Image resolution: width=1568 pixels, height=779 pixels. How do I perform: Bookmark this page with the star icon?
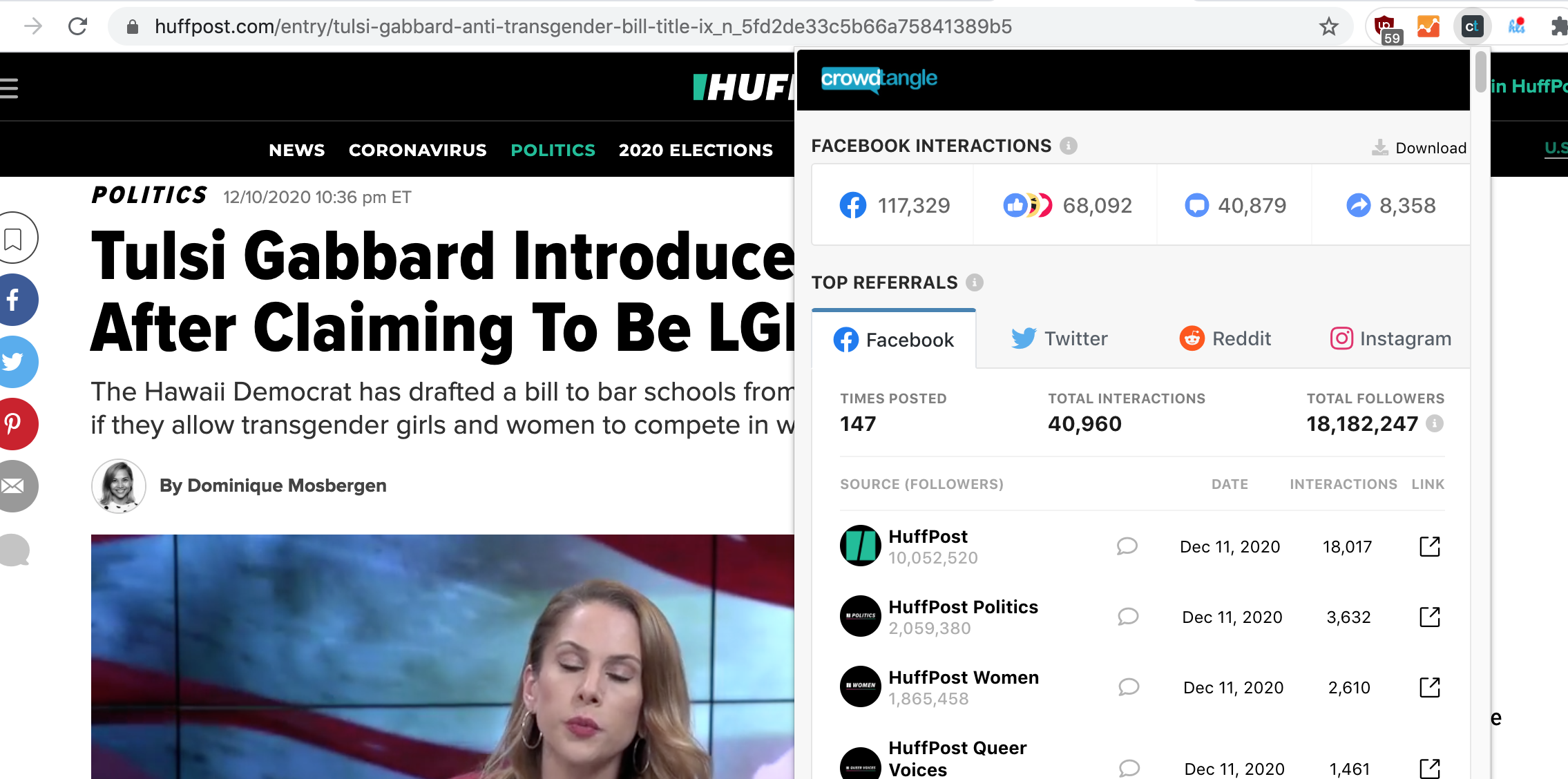click(1328, 27)
